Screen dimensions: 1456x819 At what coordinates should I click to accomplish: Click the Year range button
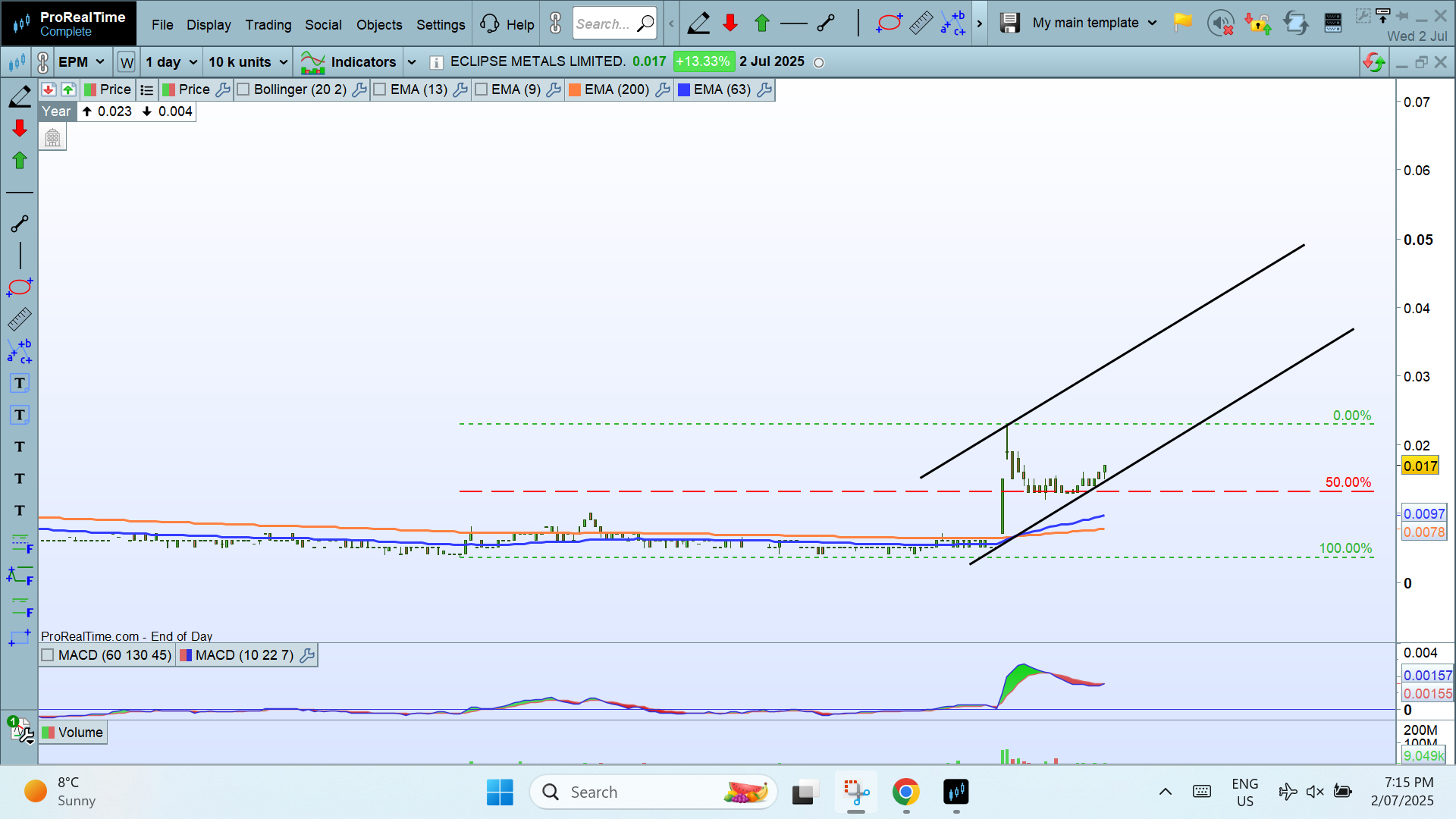click(x=56, y=111)
